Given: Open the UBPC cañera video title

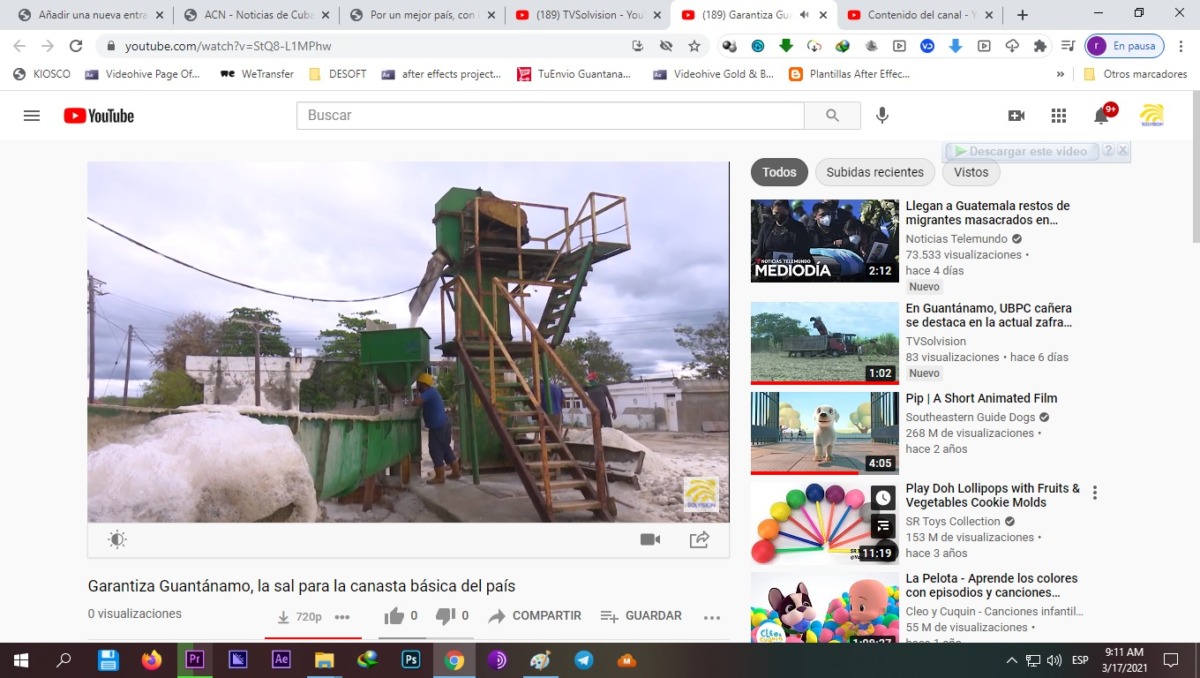Looking at the screenshot, I should pos(989,316).
